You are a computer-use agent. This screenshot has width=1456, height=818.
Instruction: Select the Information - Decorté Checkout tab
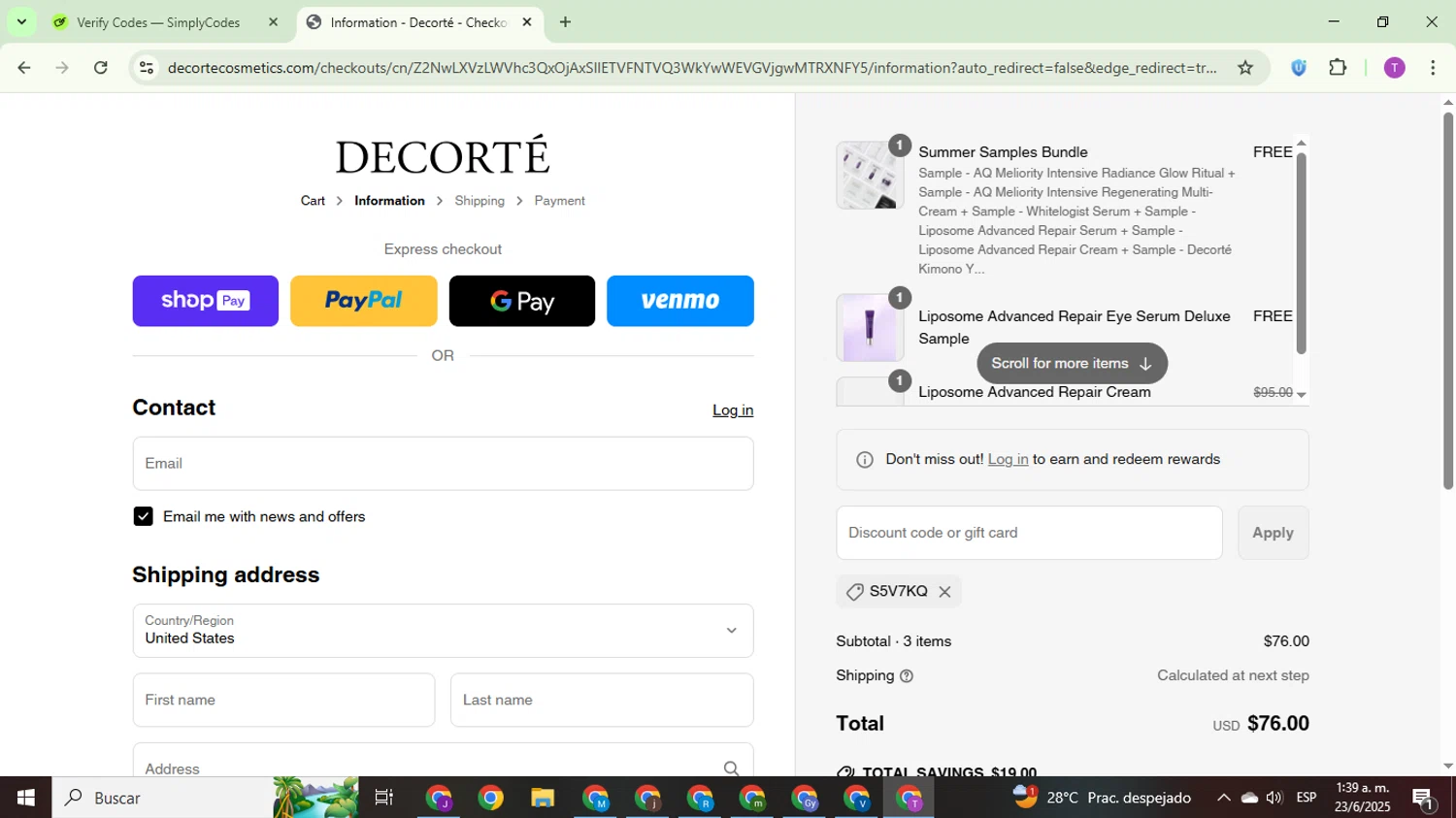[x=417, y=22]
